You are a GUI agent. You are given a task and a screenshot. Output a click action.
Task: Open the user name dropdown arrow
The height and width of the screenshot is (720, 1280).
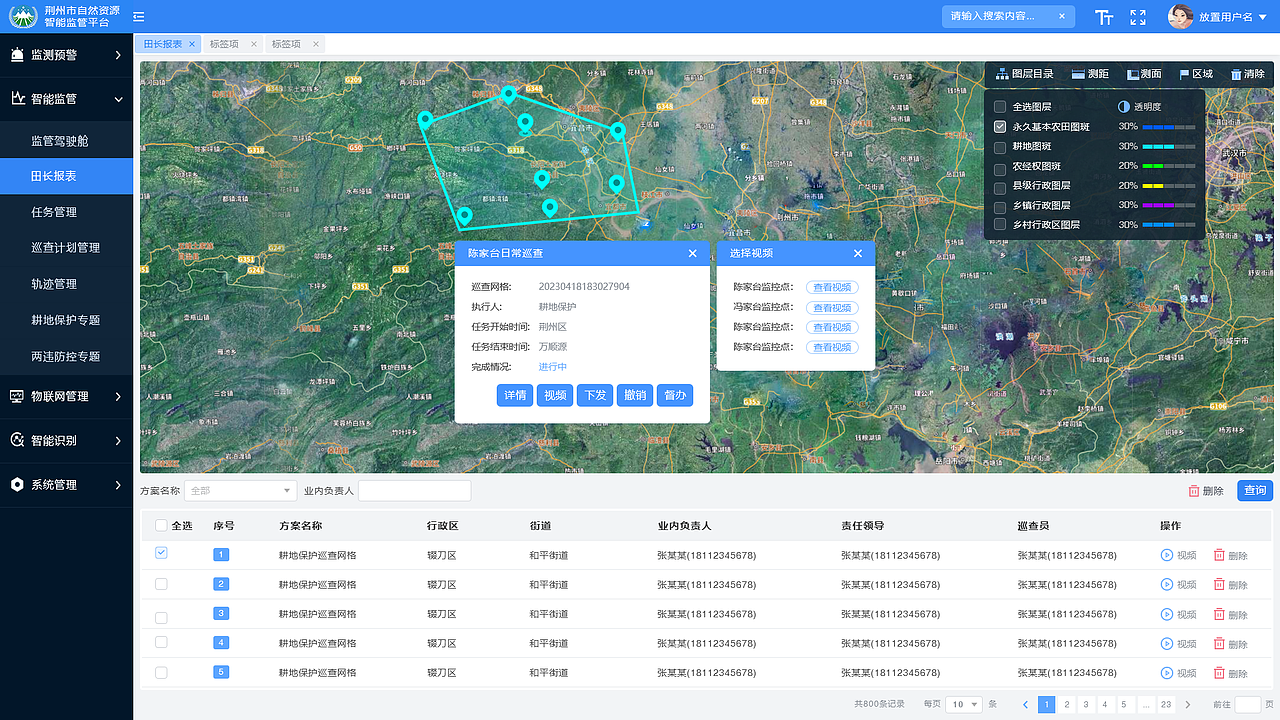click(1261, 18)
